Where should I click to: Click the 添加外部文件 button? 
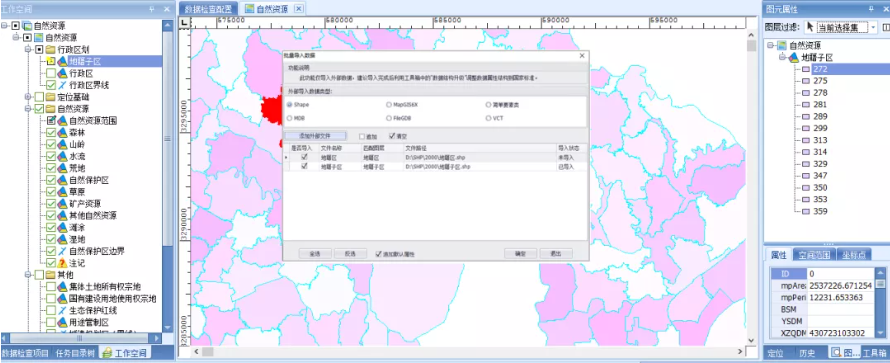[314, 136]
